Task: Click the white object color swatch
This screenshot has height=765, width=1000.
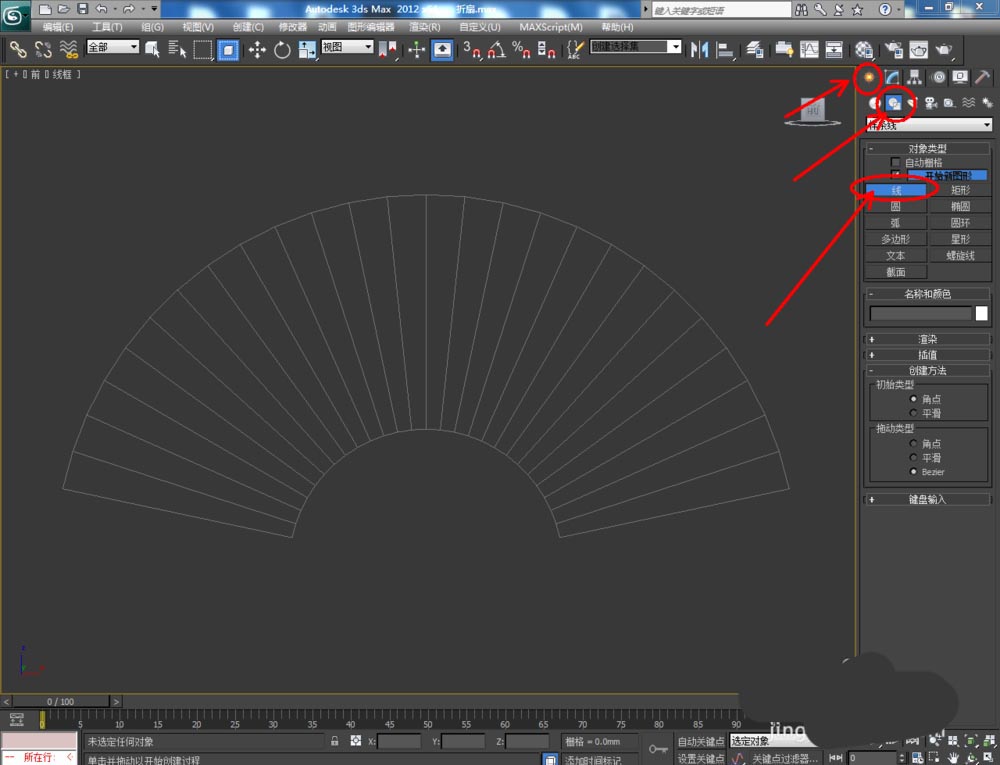Action: [x=982, y=313]
